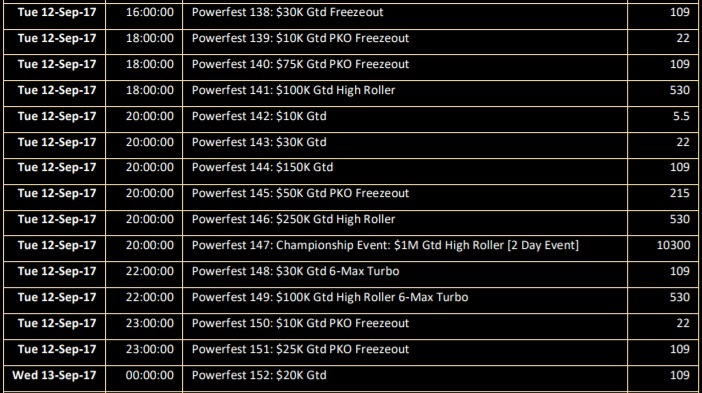Click the 215 buy-in amount
This screenshot has height=393, width=702.
pyautogui.click(x=680, y=193)
